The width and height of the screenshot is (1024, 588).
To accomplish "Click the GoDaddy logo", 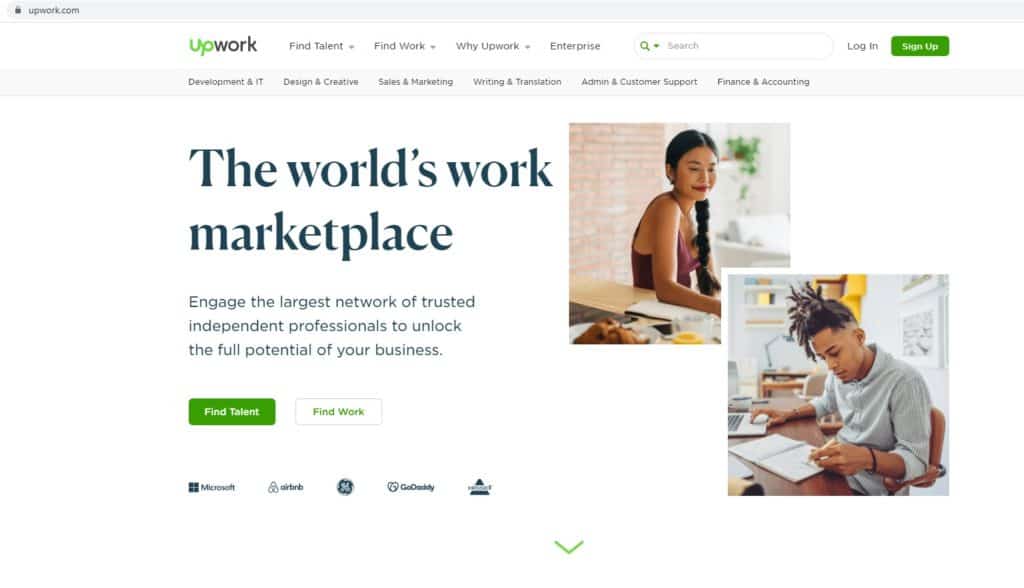I will (x=411, y=487).
